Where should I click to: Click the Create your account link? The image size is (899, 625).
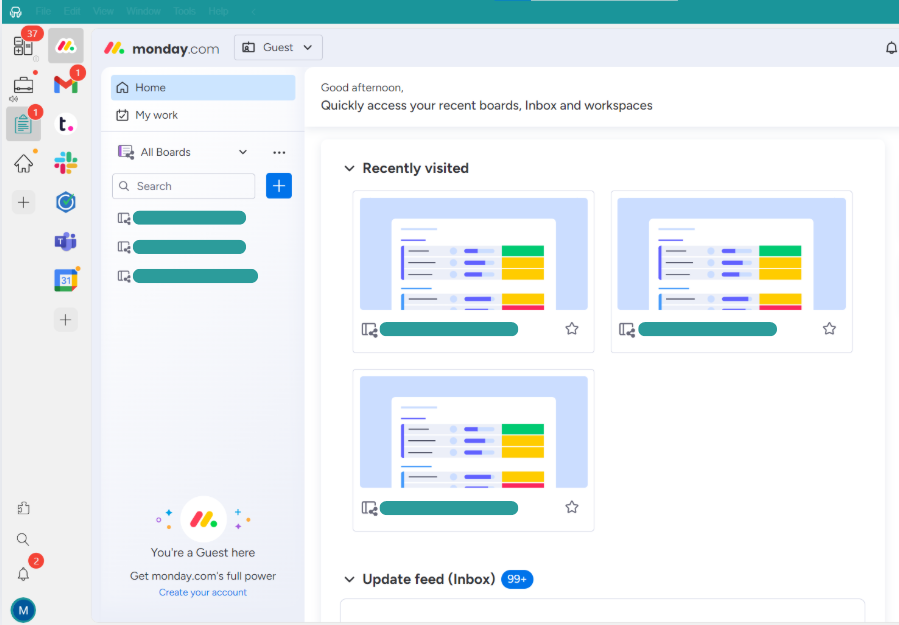pyautogui.click(x=202, y=592)
